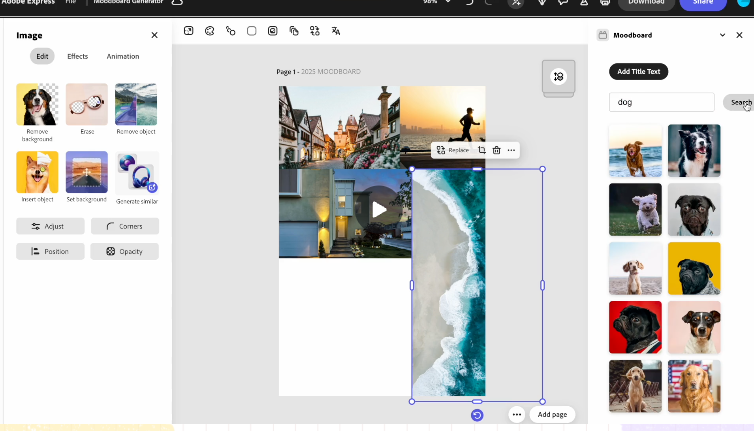
Task: Open the Opacity control
Action: [x=125, y=251]
